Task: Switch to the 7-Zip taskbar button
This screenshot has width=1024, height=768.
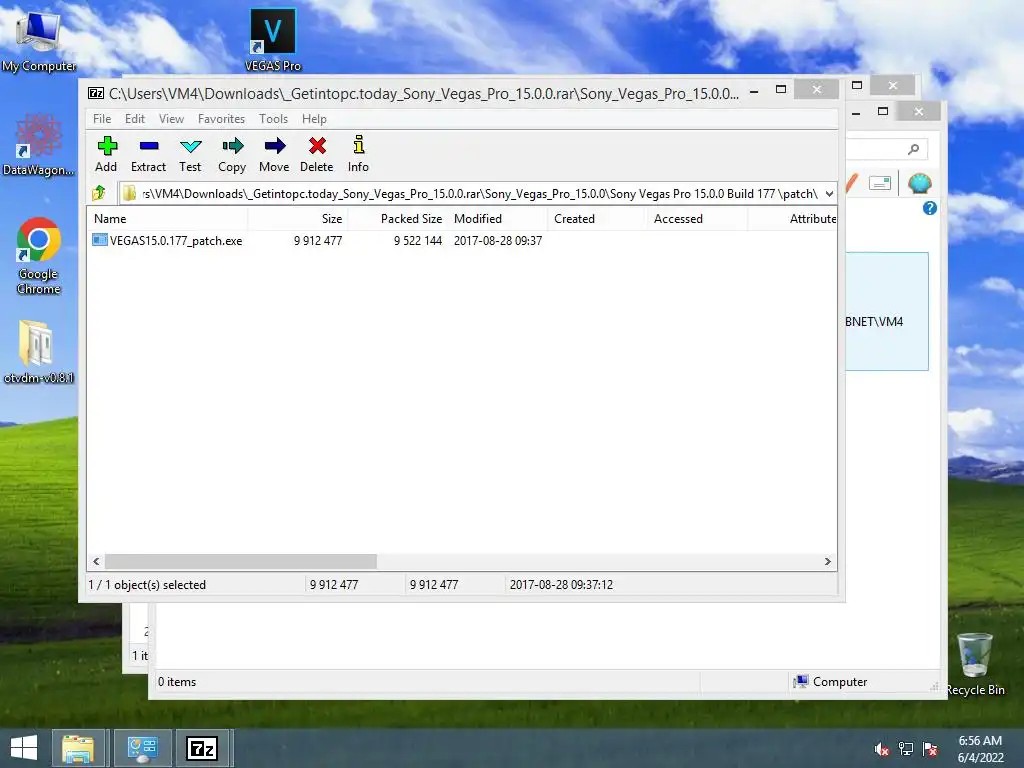Action: [202, 748]
